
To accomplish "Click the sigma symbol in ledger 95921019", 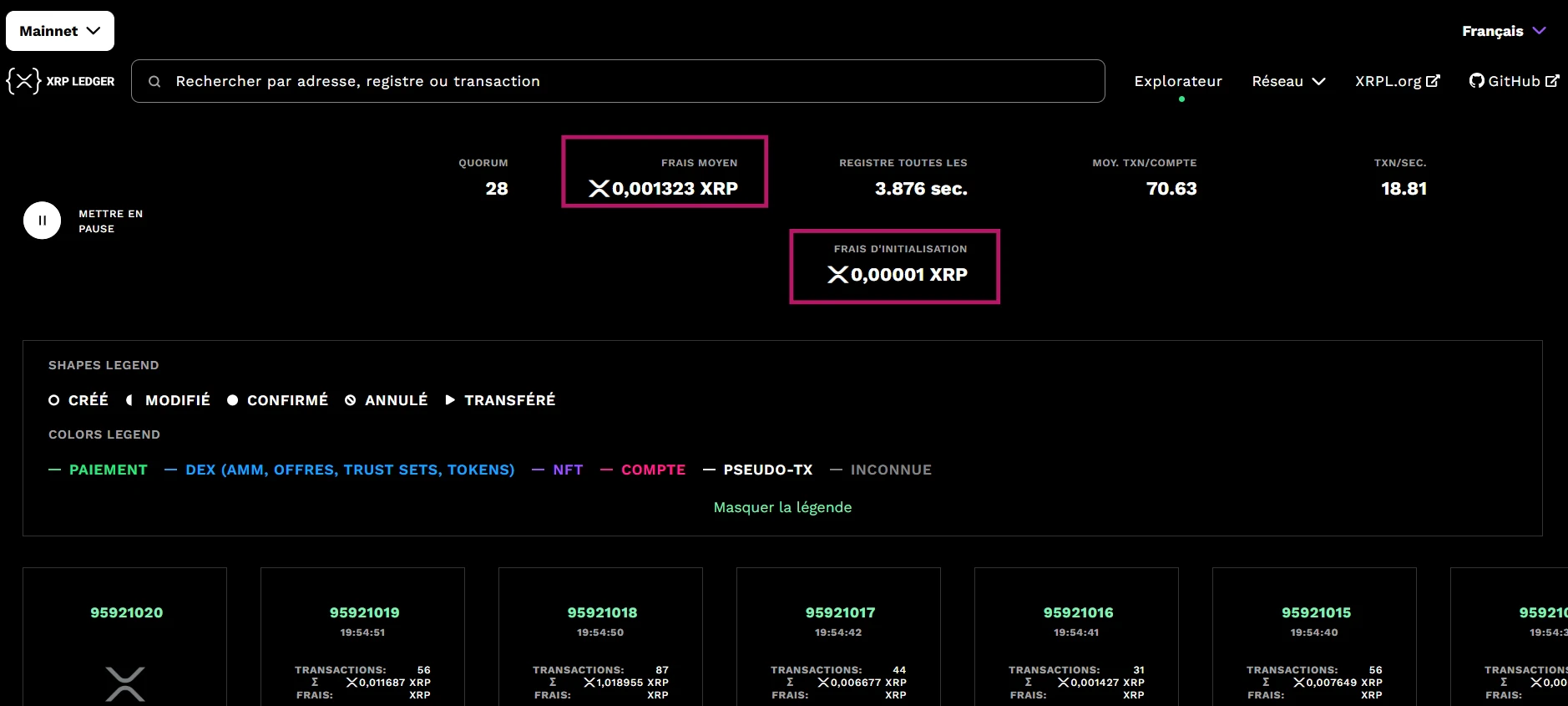I will point(315,683).
